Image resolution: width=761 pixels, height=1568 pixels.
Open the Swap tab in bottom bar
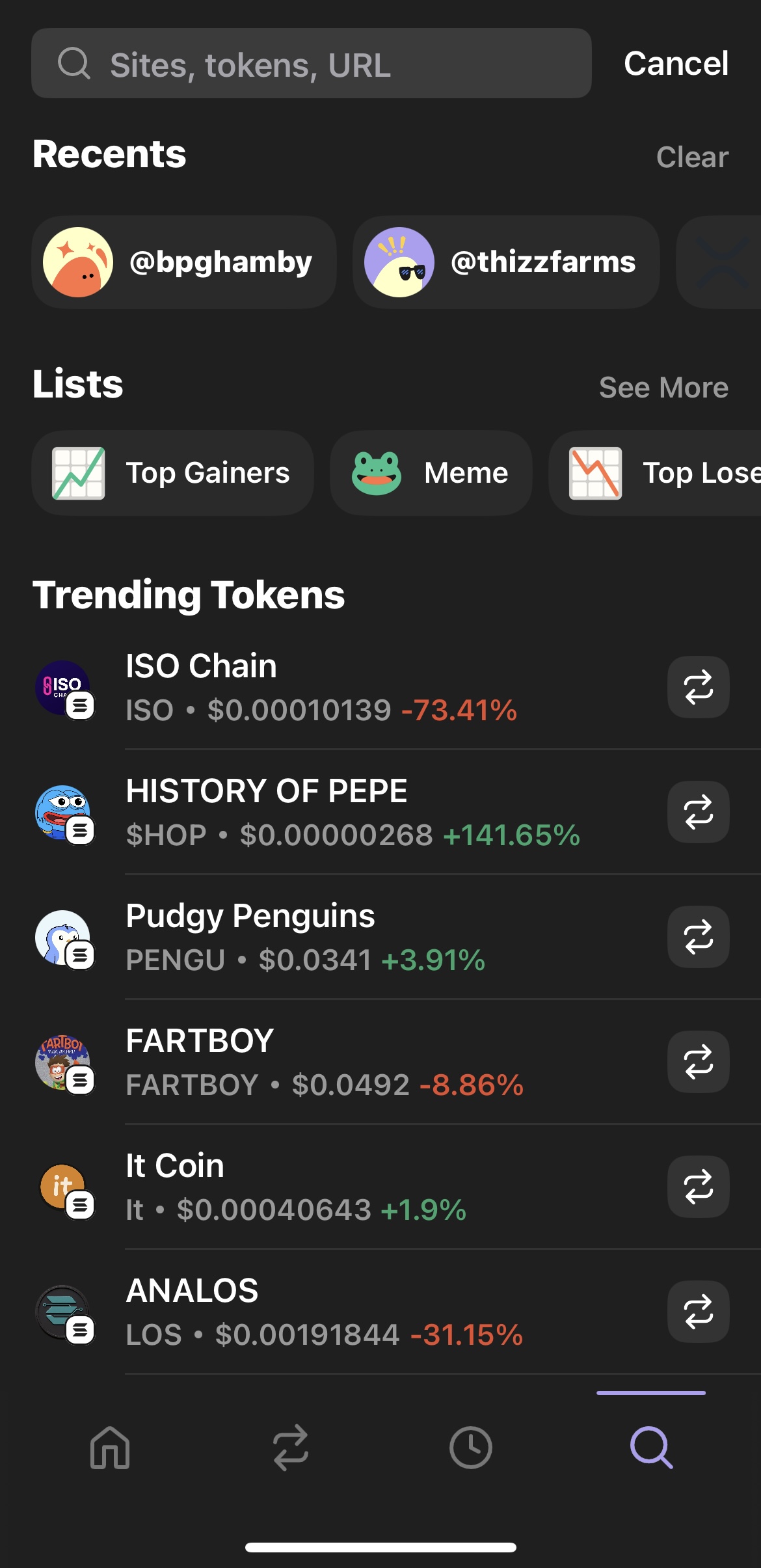click(290, 1448)
